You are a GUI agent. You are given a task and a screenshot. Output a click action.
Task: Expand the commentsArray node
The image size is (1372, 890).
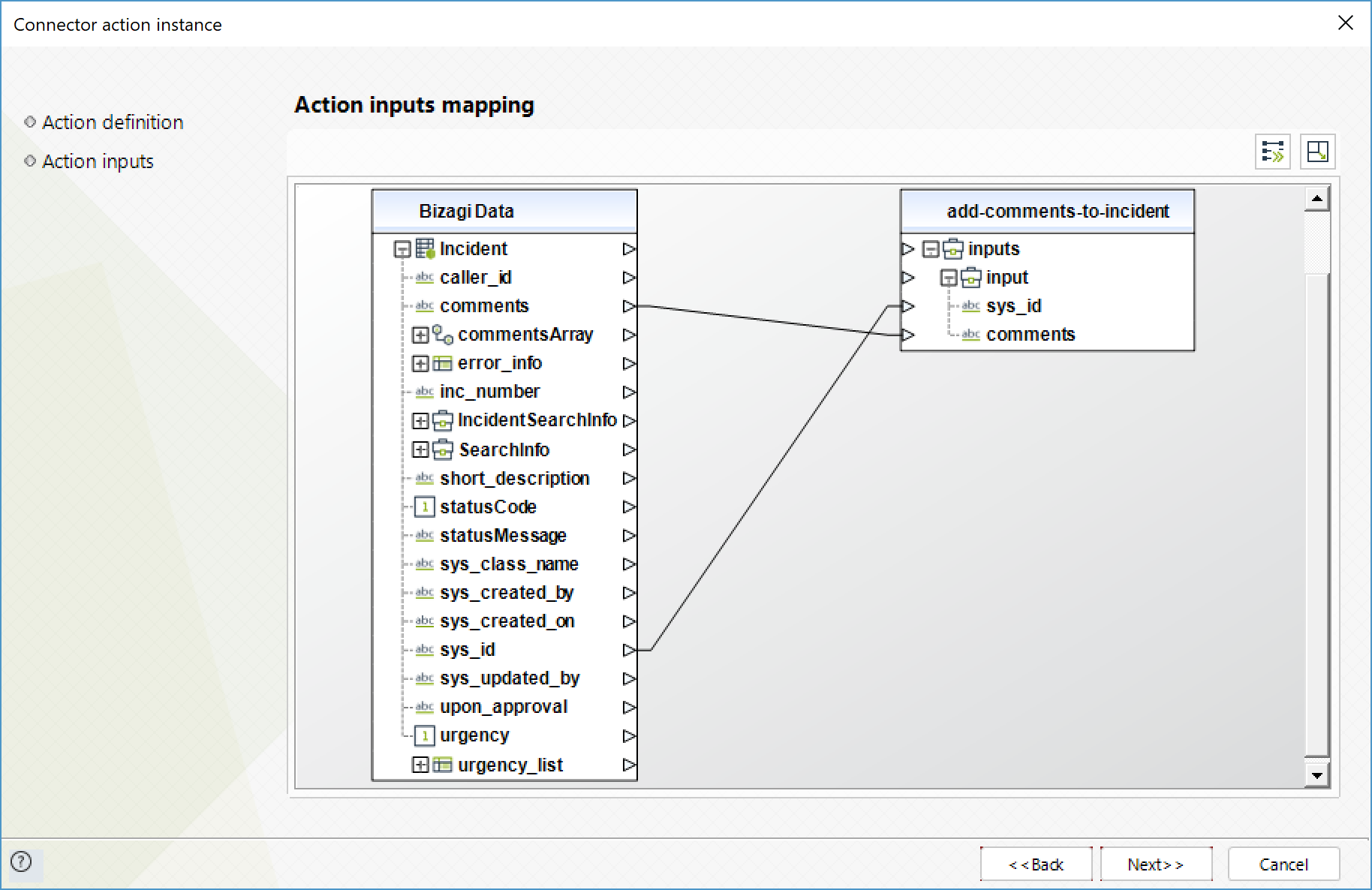coord(420,335)
